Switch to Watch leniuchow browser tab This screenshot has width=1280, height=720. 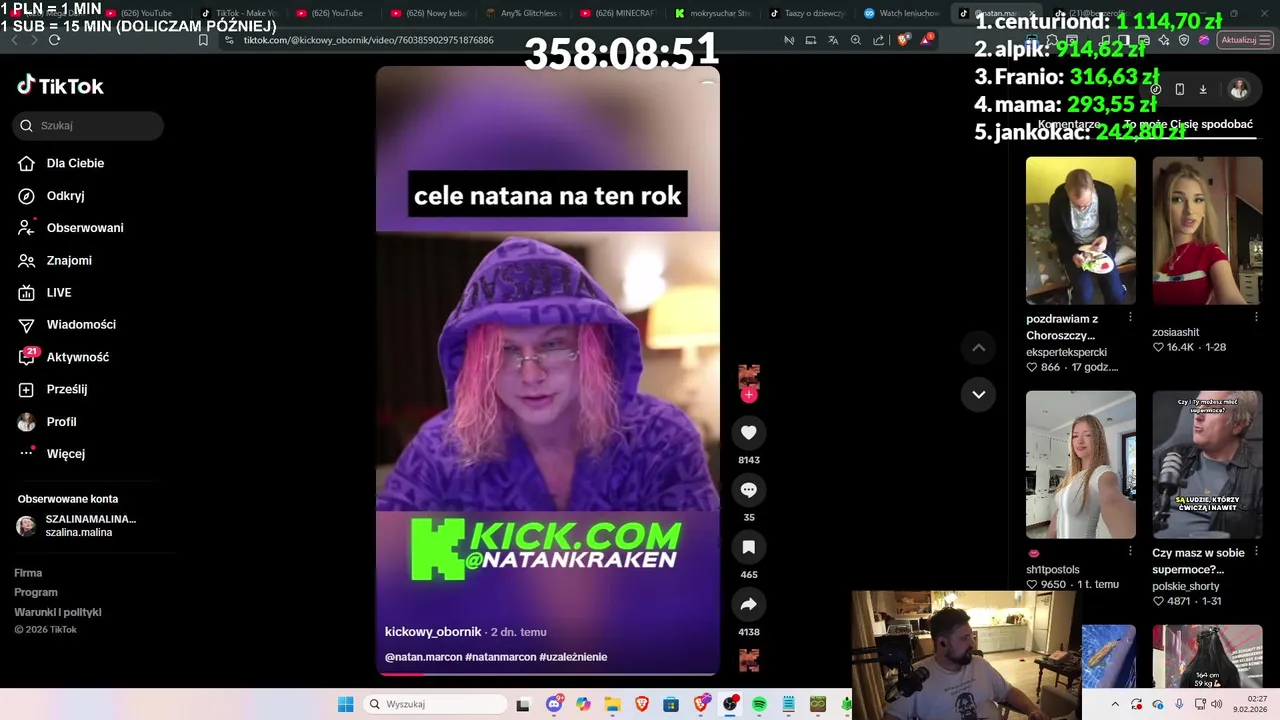[902, 13]
